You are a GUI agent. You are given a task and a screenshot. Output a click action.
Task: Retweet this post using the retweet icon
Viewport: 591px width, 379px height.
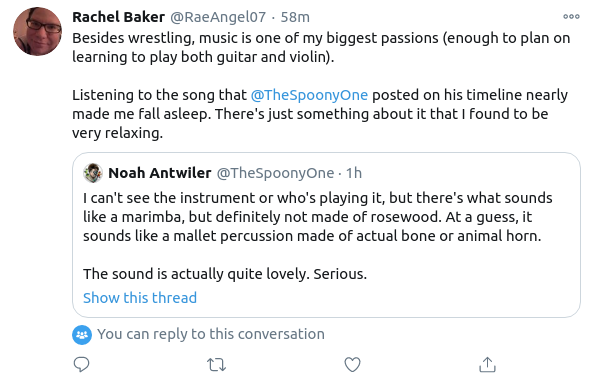click(x=216, y=365)
